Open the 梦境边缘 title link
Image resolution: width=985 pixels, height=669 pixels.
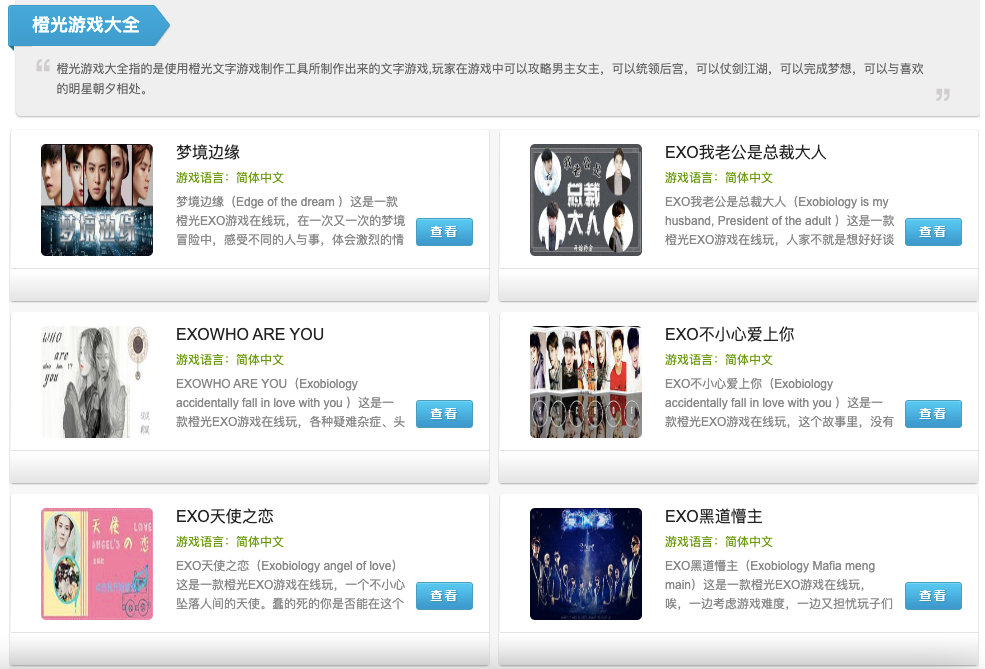click(208, 152)
